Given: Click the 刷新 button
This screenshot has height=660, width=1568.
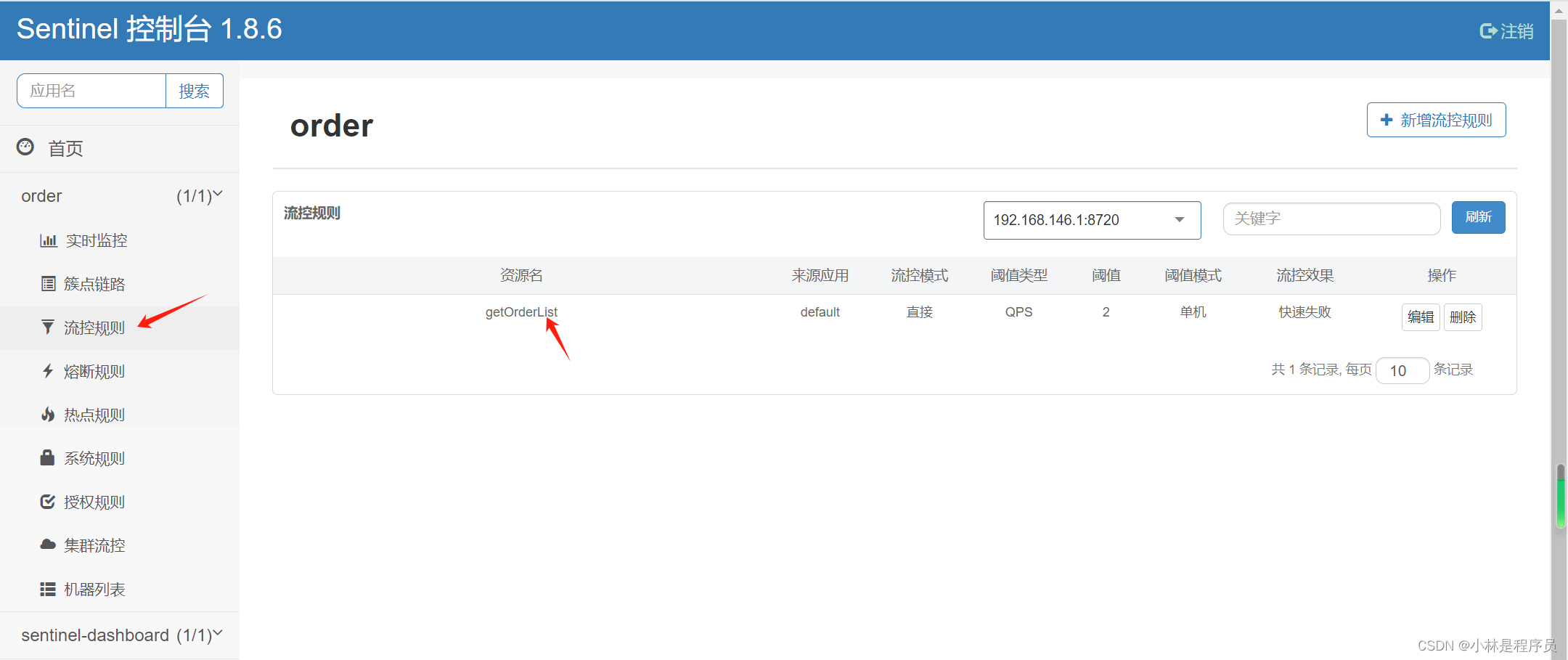Looking at the screenshot, I should pos(1478,217).
